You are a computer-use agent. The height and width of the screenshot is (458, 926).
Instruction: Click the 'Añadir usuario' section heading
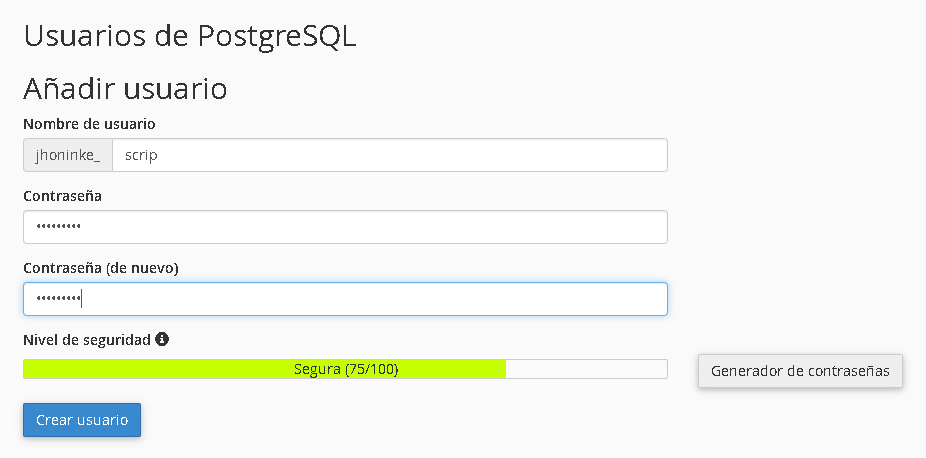click(x=125, y=89)
